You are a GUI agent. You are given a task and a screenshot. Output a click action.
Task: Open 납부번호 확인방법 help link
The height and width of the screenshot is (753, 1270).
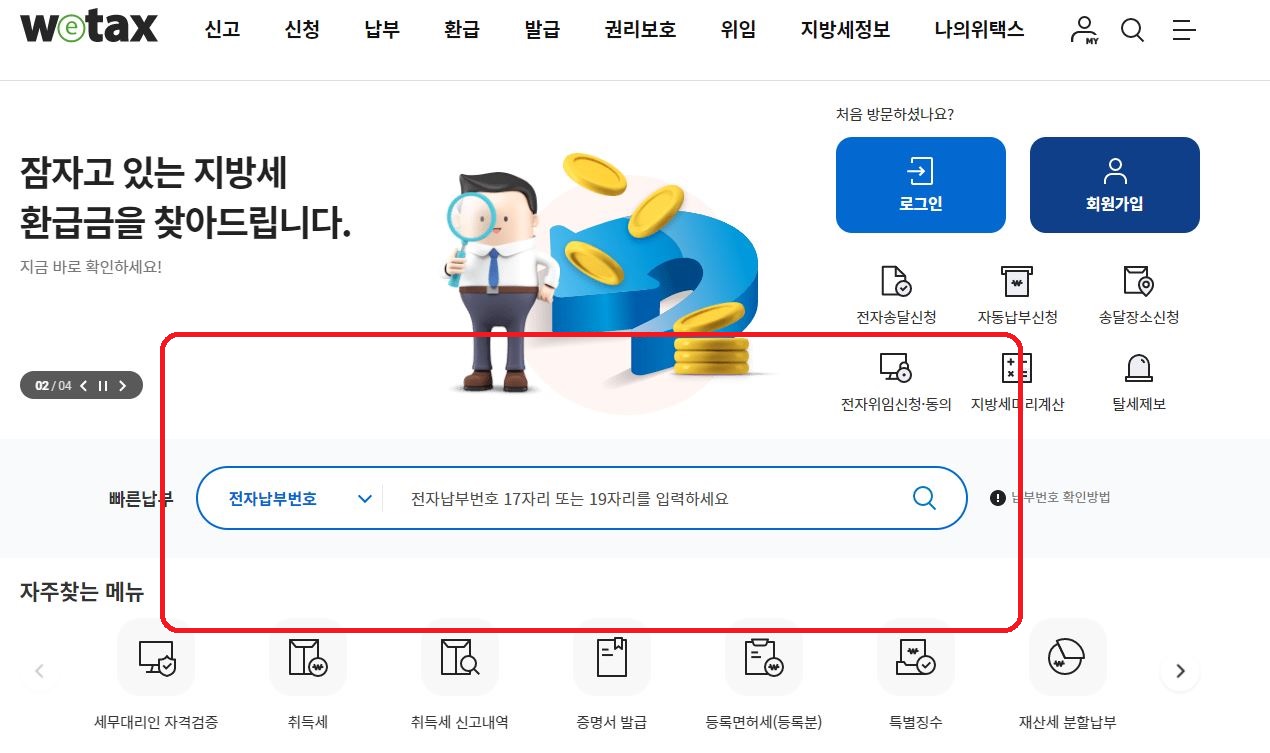click(x=1050, y=498)
